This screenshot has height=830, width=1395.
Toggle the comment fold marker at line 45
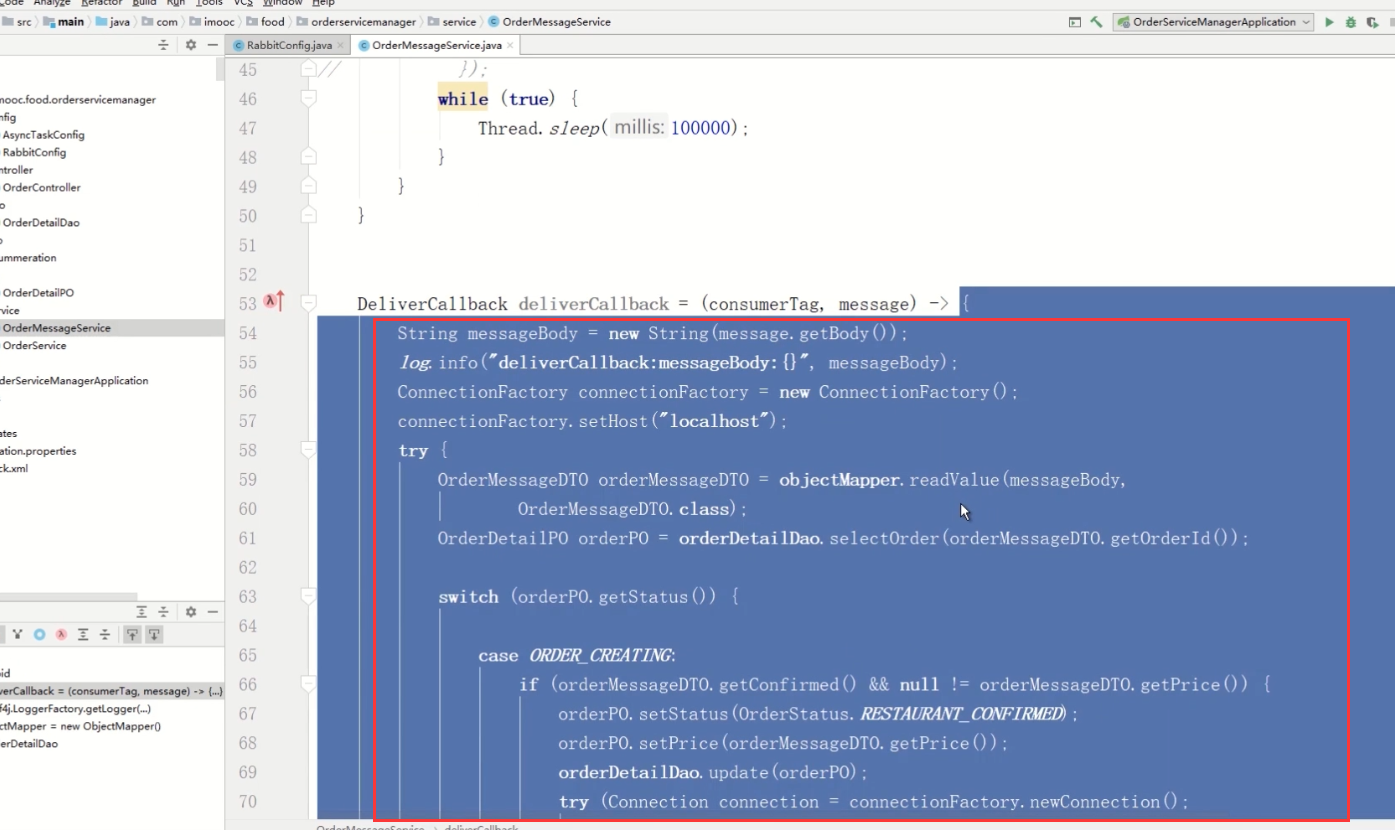point(308,69)
